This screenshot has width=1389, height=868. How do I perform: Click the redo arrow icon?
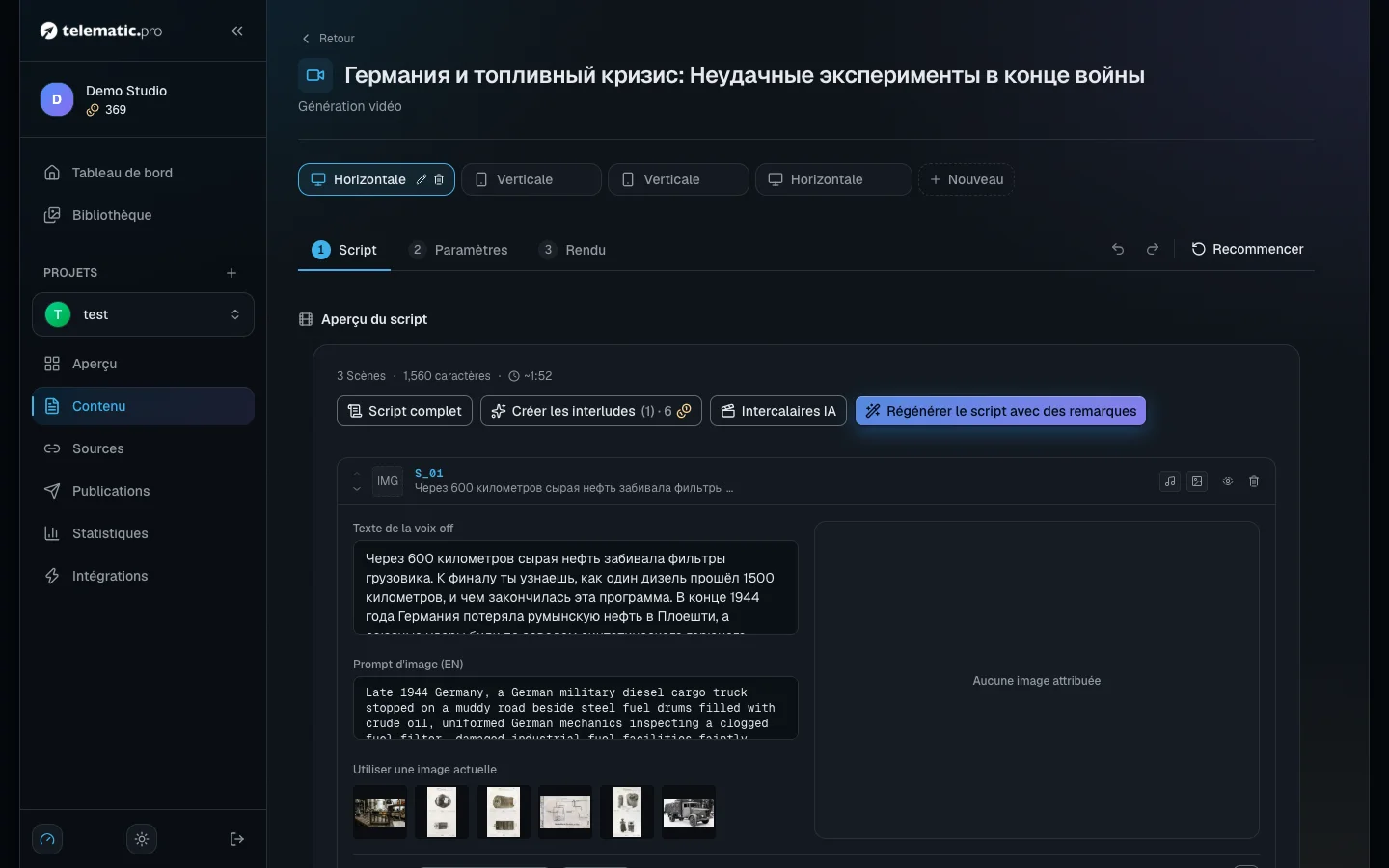click(1153, 249)
